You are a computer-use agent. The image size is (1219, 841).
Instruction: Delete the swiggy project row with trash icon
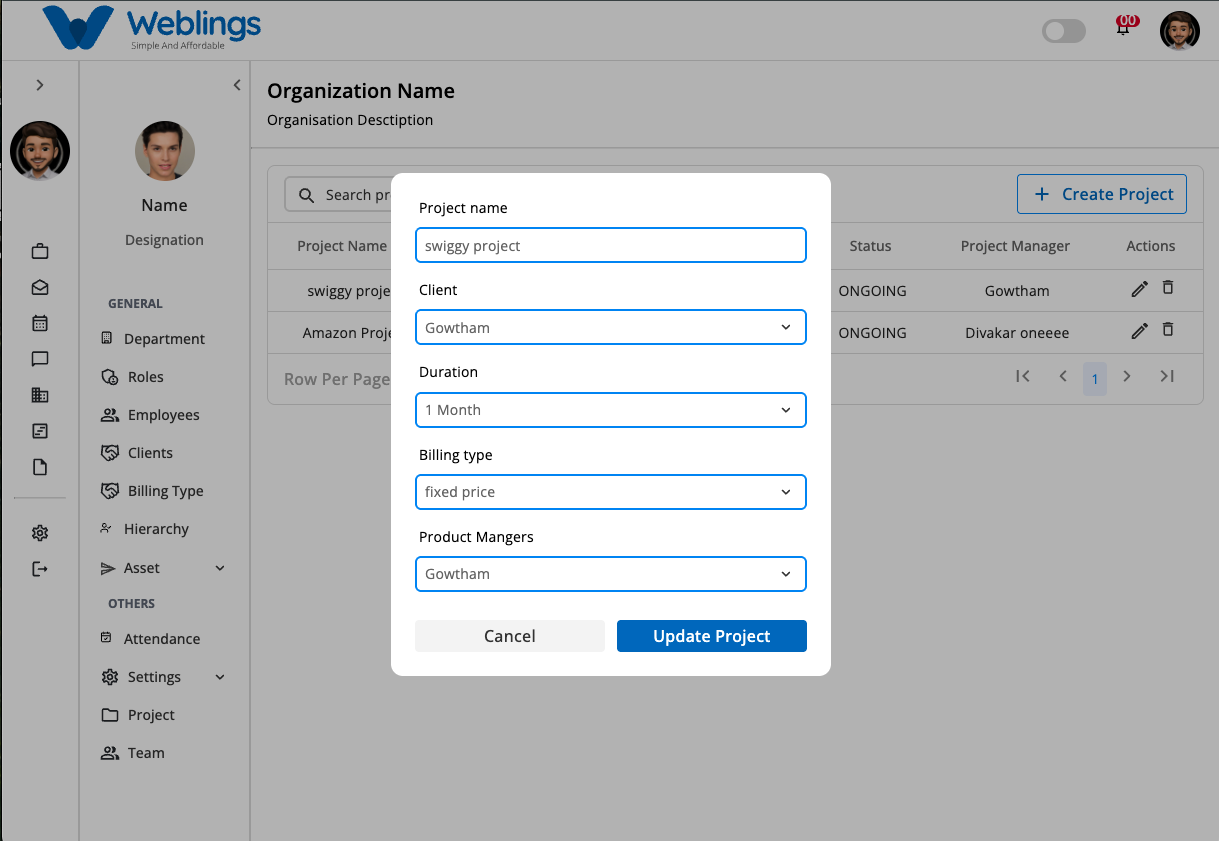[x=1168, y=288]
